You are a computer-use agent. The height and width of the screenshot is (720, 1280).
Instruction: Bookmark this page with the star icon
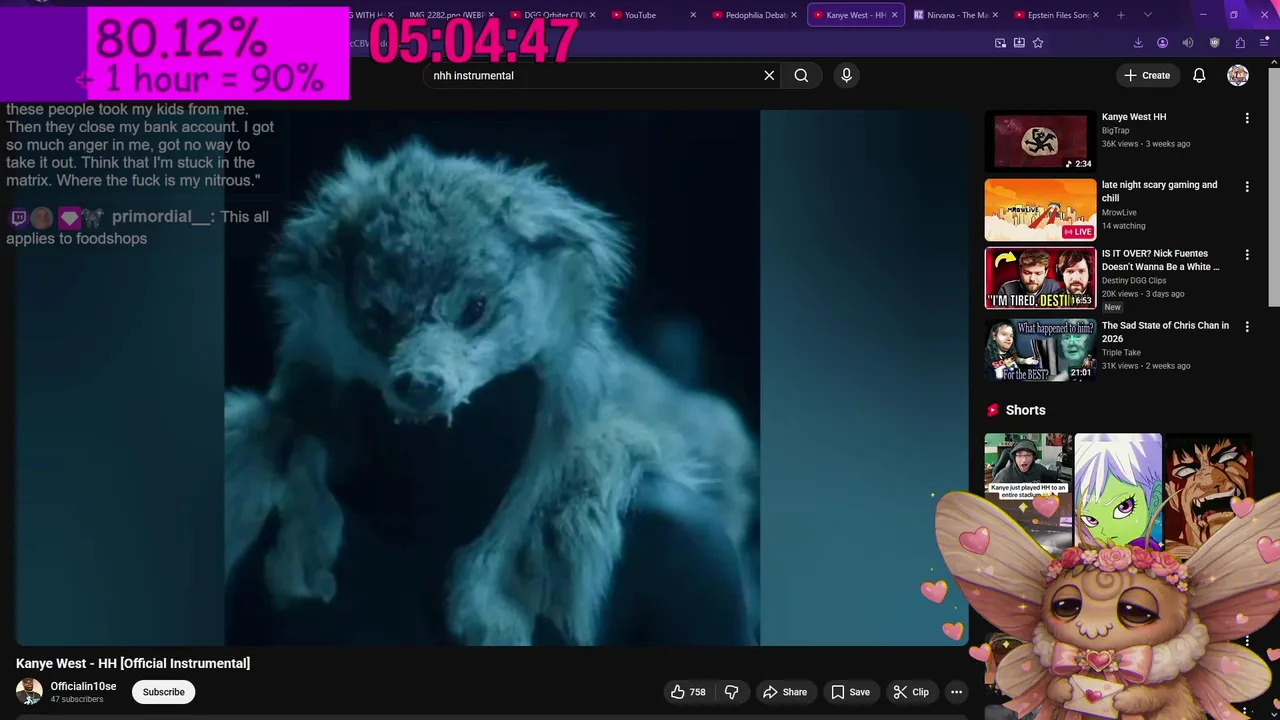(1038, 43)
